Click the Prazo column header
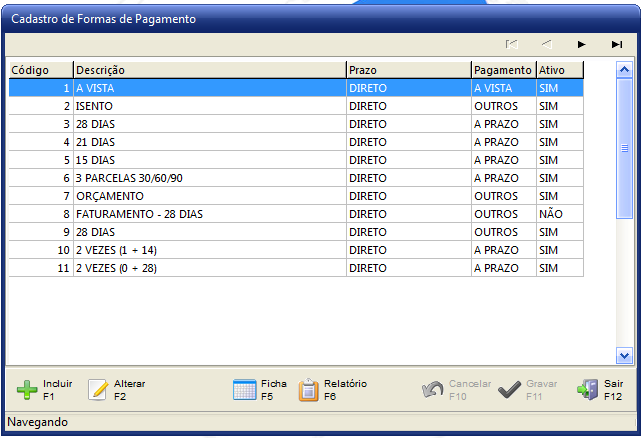This screenshot has height=438, width=643. coord(409,70)
